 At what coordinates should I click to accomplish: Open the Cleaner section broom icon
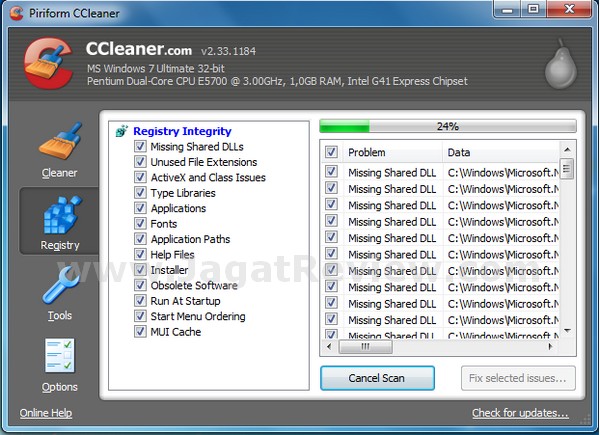[60, 141]
